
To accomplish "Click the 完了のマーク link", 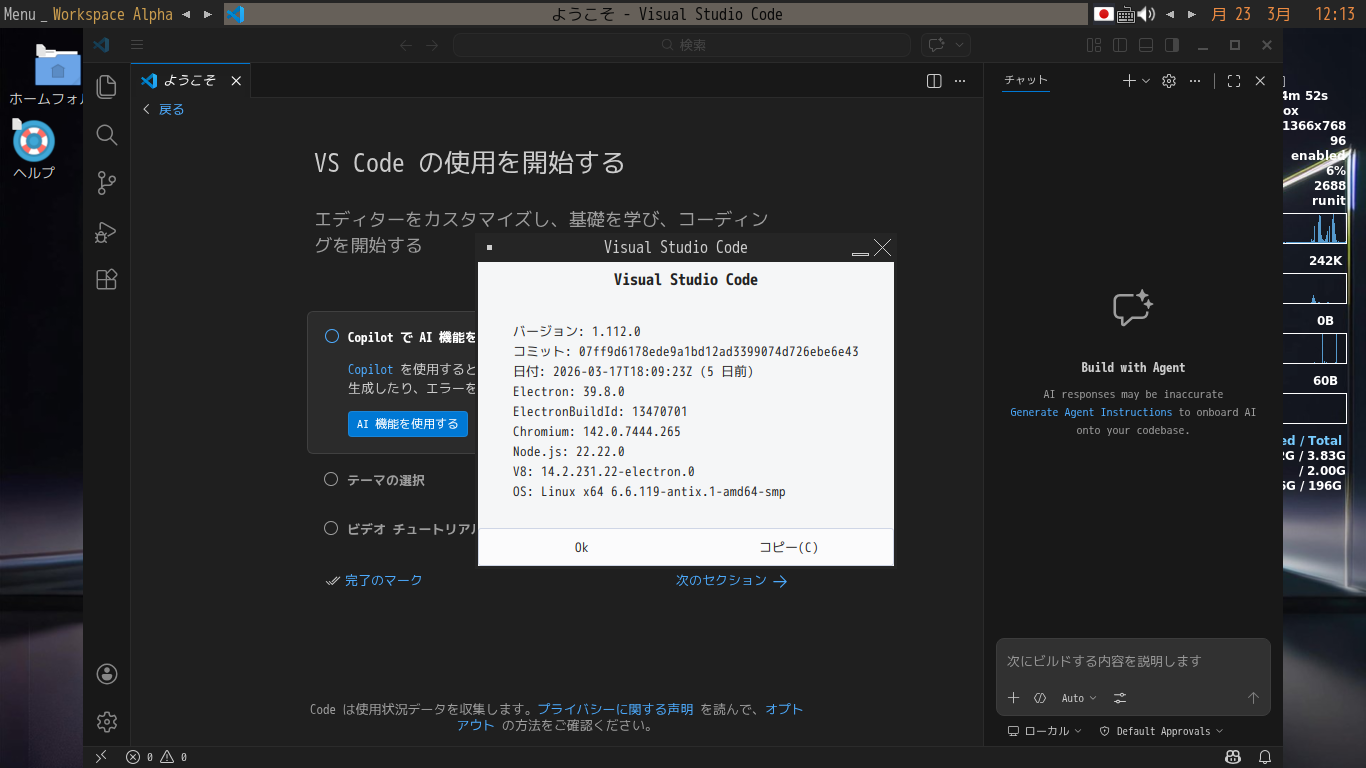I will click(375, 580).
